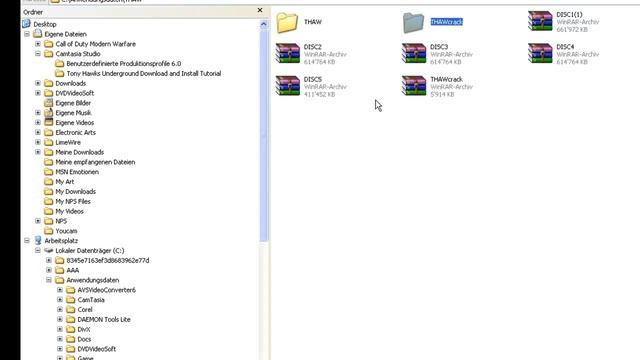Click scroll-up arrow of folder tree scrollbar
The width and height of the screenshot is (640, 360).
(264, 24)
